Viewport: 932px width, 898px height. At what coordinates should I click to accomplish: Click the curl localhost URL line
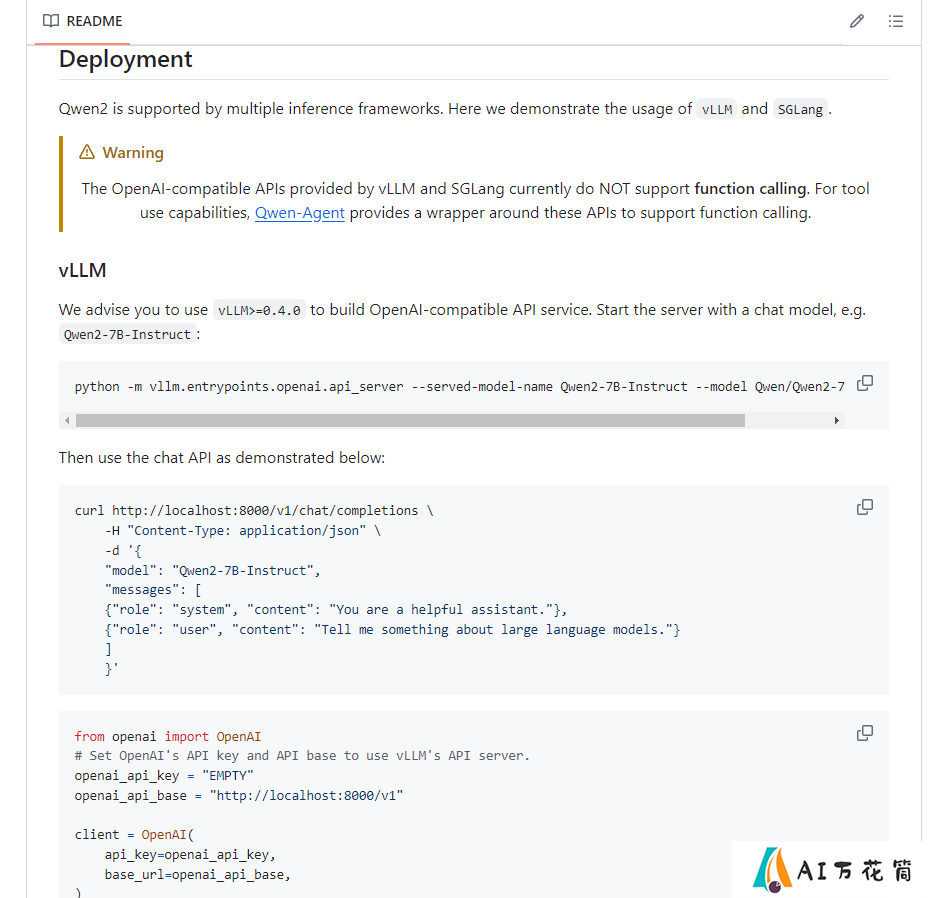click(254, 511)
